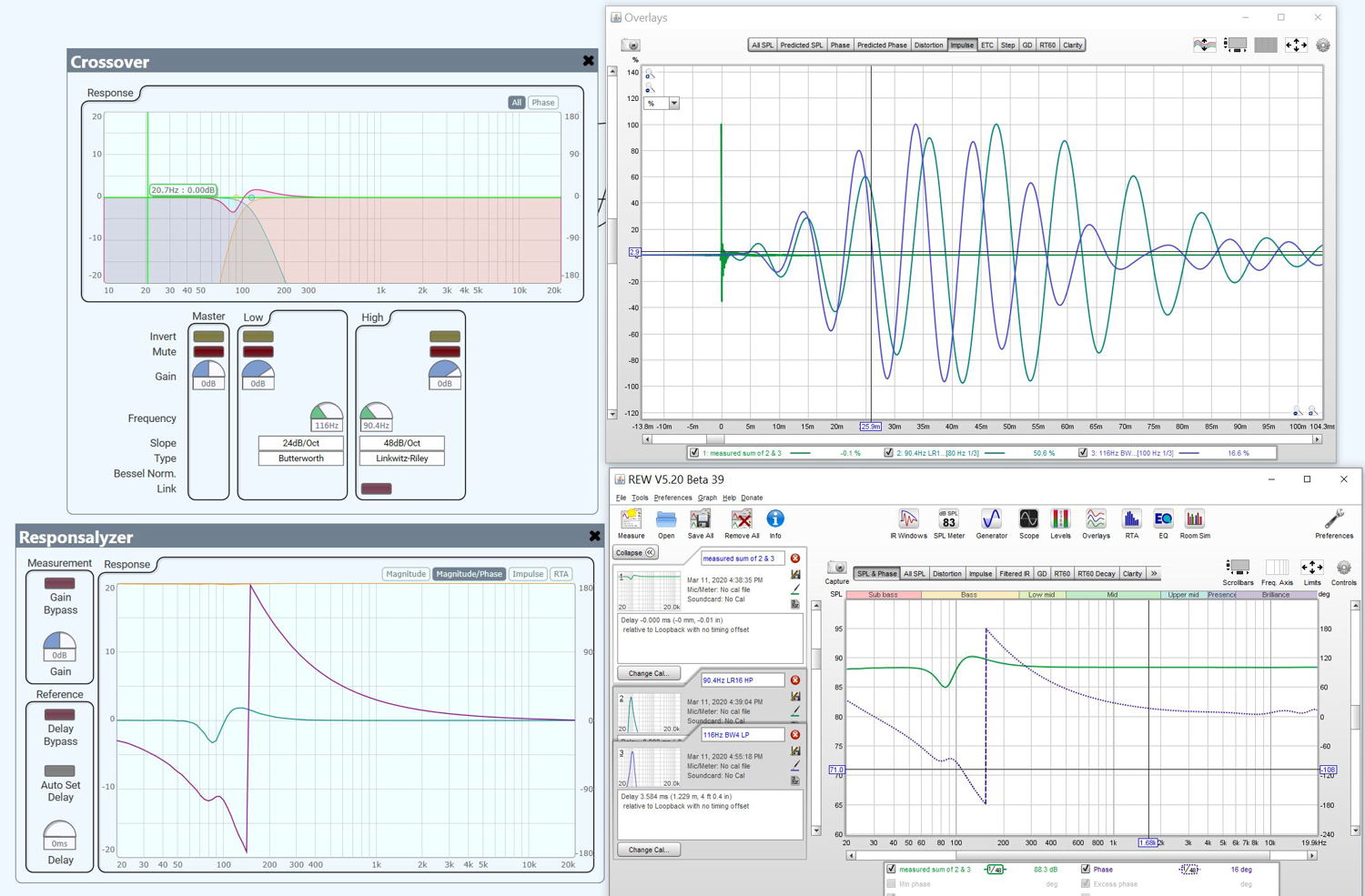
Task: Toggle the Master Invert button in Crossover
Action: (x=208, y=337)
